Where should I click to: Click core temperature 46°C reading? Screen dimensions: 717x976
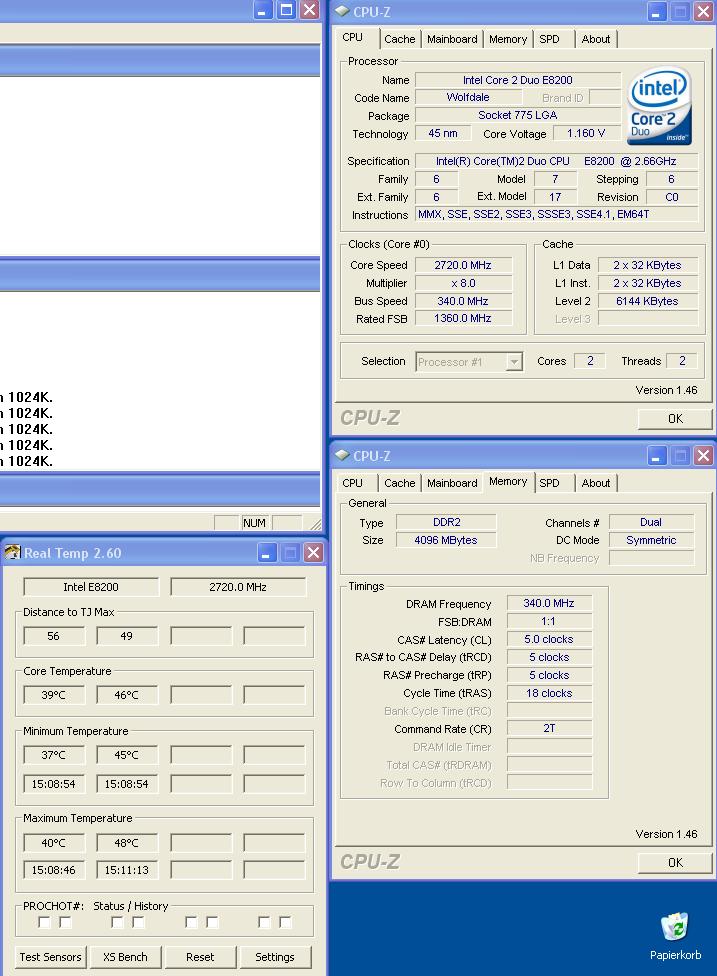pyautogui.click(x=127, y=695)
